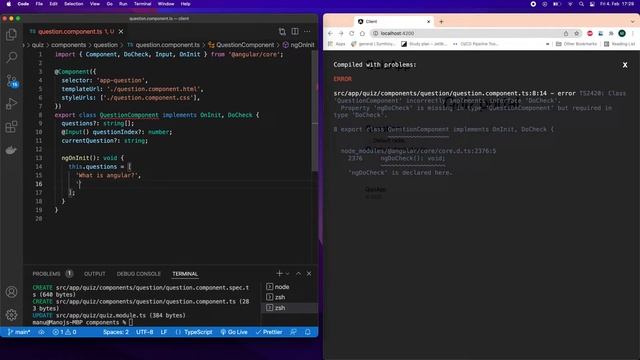Change indentation via Spaces: 2
Image resolution: width=640 pixels, height=360 pixels.
pyautogui.click(x=116, y=332)
